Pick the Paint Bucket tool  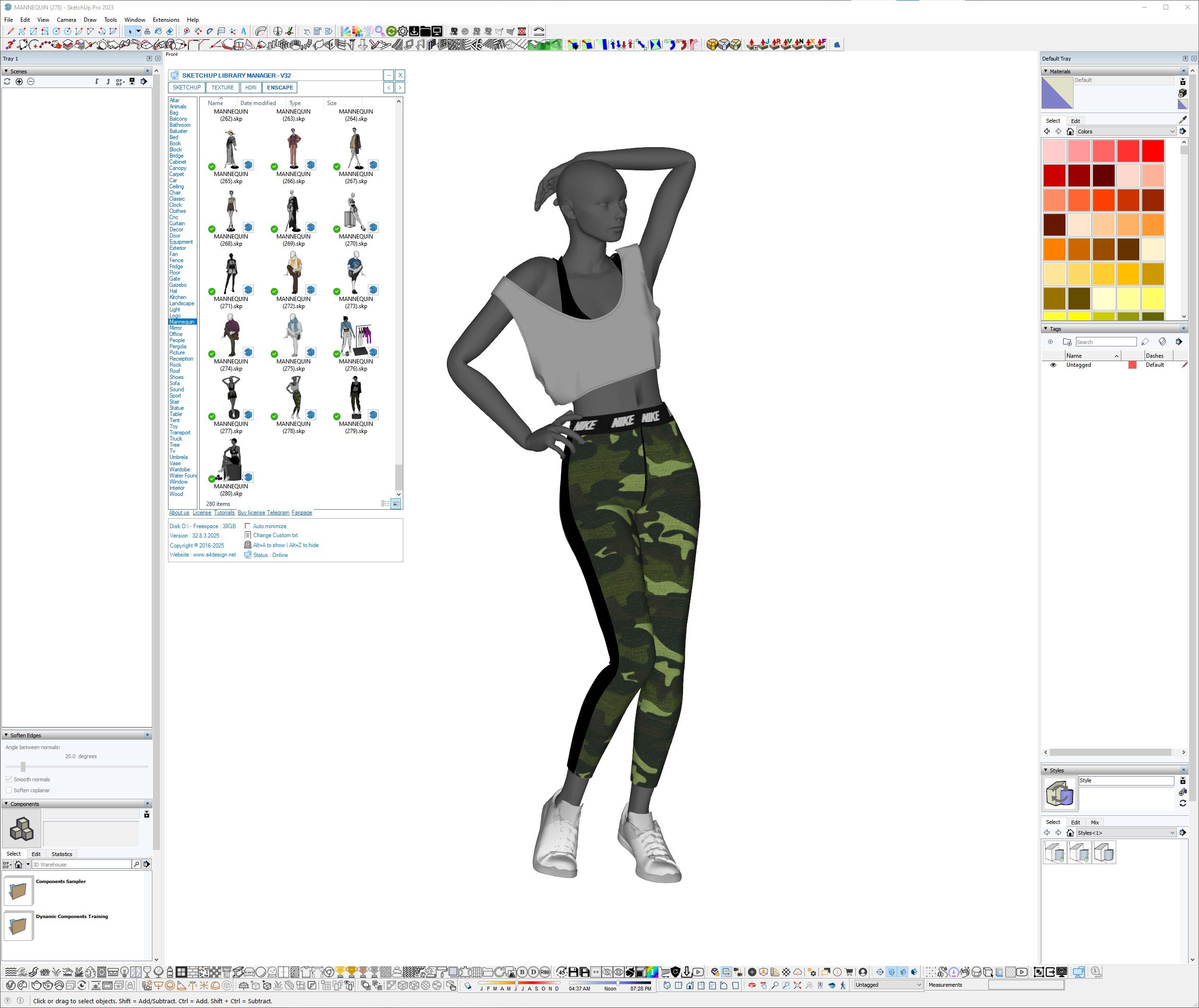click(158, 31)
